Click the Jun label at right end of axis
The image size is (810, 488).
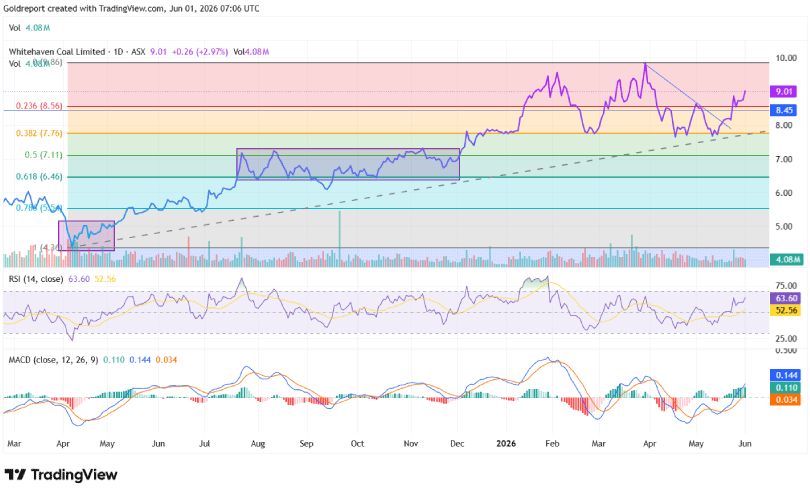(x=745, y=444)
